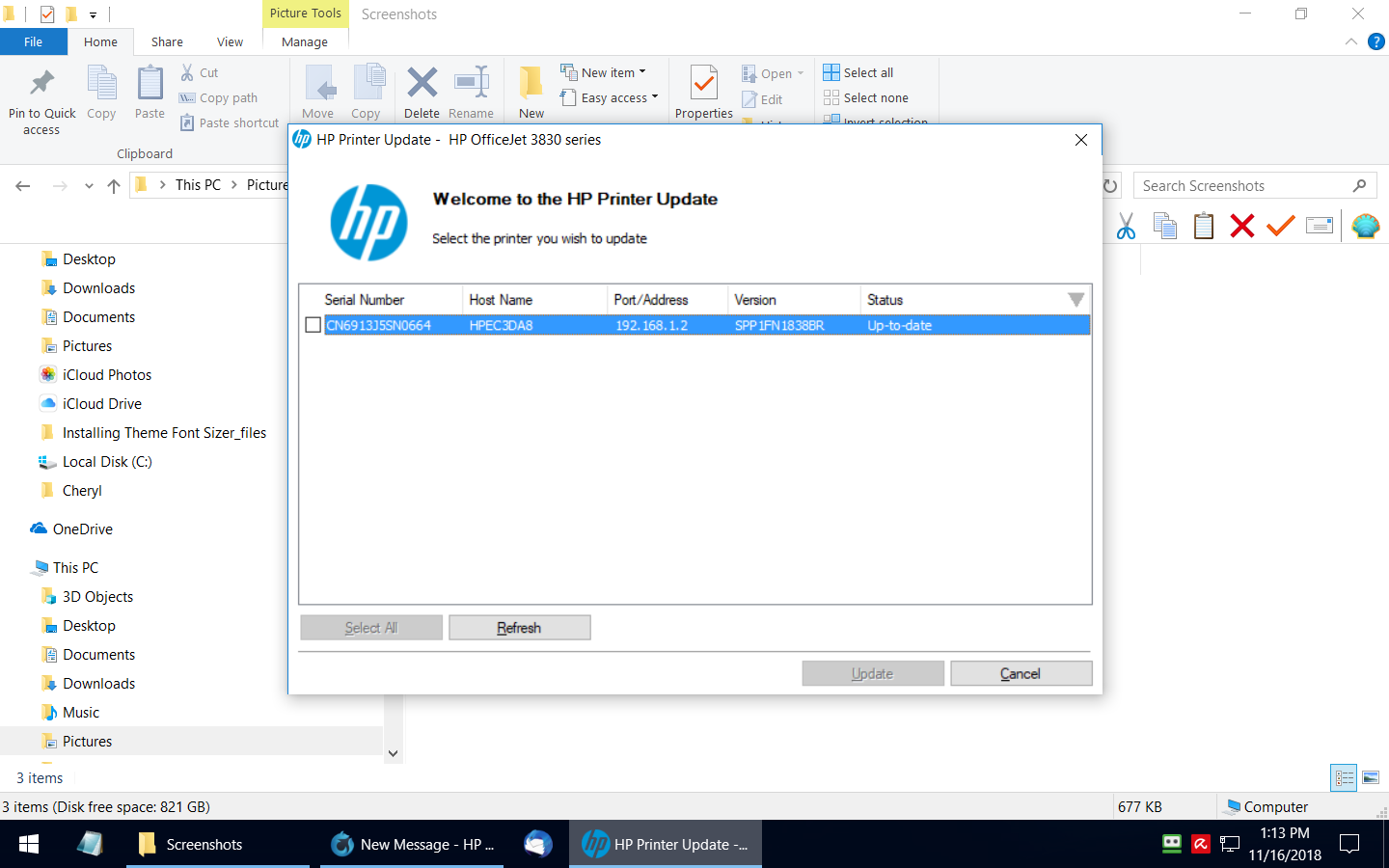This screenshot has height=868, width=1389.
Task: Click the scissors icon beside the search box toolbar
Action: [x=1126, y=226]
